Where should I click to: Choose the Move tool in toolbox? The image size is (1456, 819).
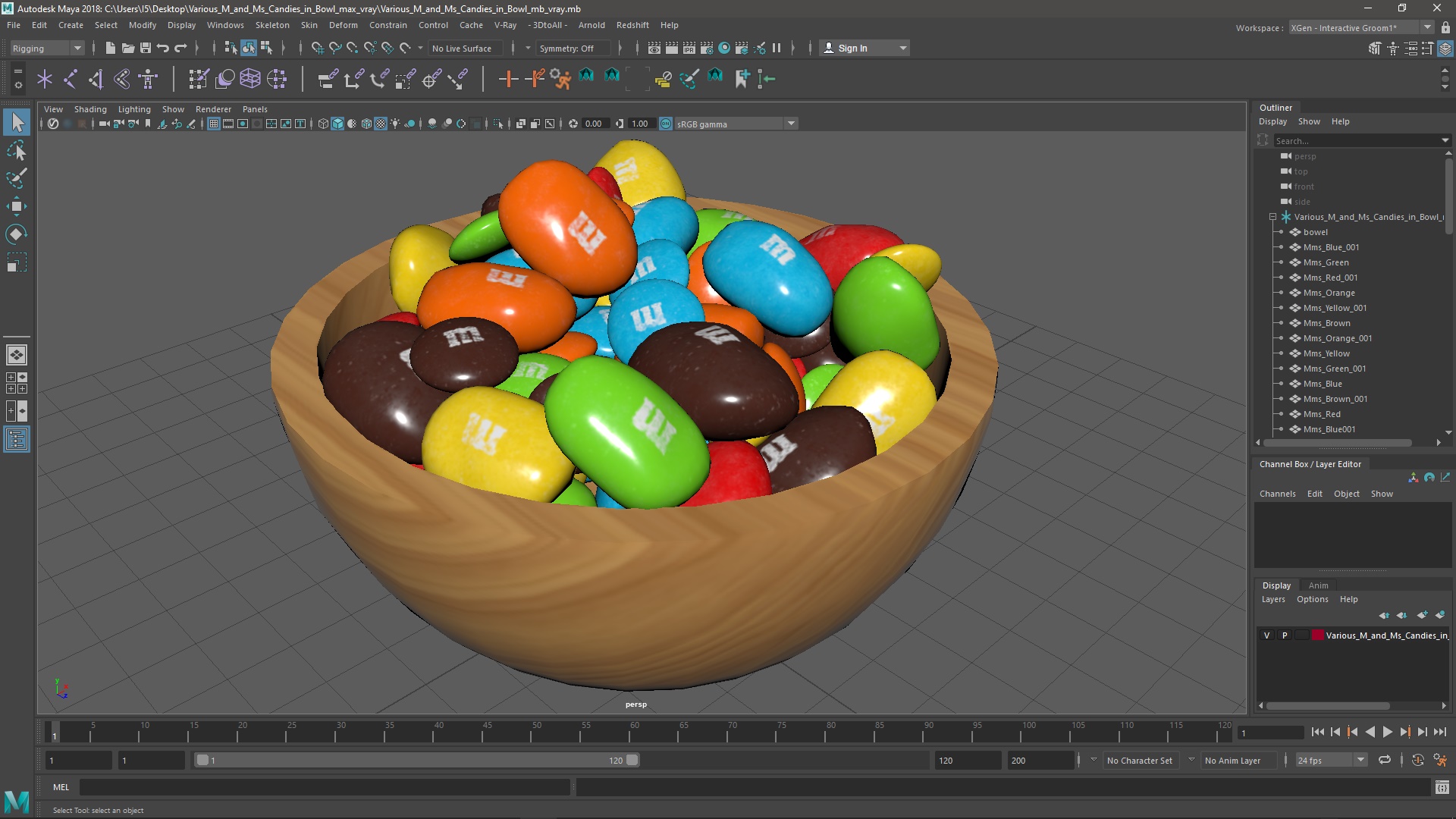pyautogui.click(x=17, y=206)
